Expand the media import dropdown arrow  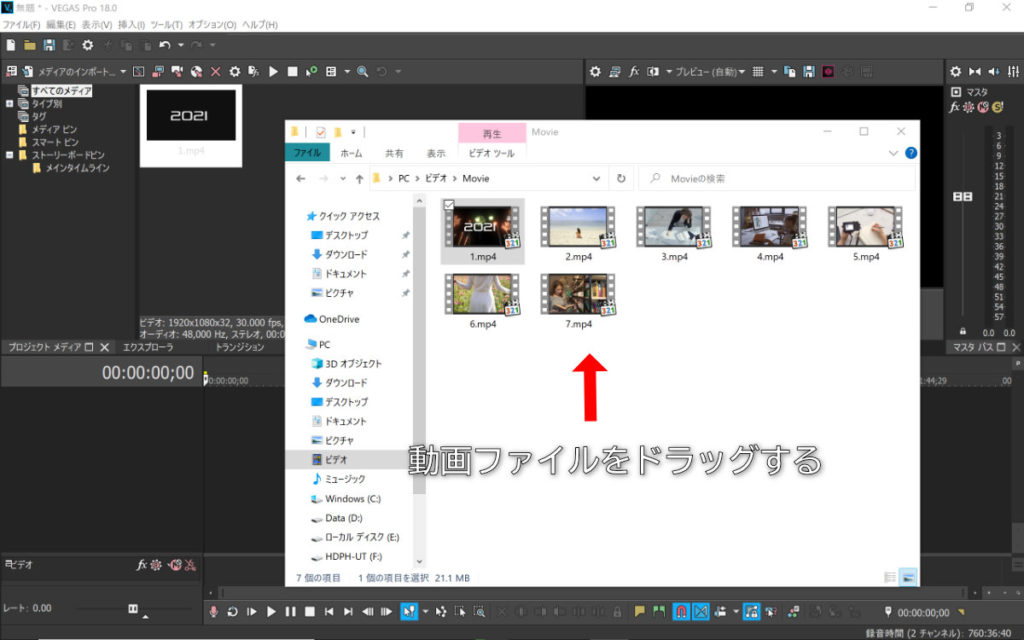pos(123,72)
